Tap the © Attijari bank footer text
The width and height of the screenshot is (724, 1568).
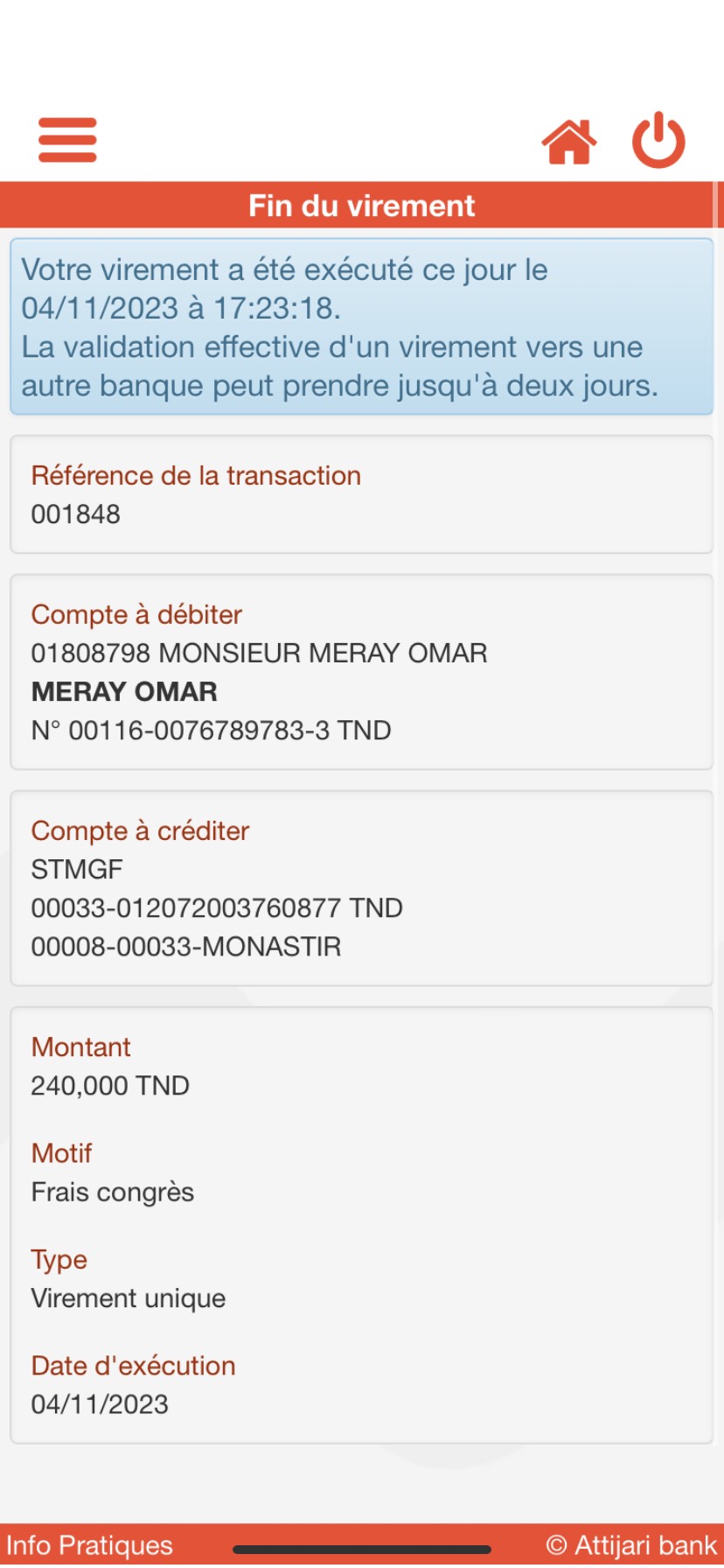[x=631, y=1545]
